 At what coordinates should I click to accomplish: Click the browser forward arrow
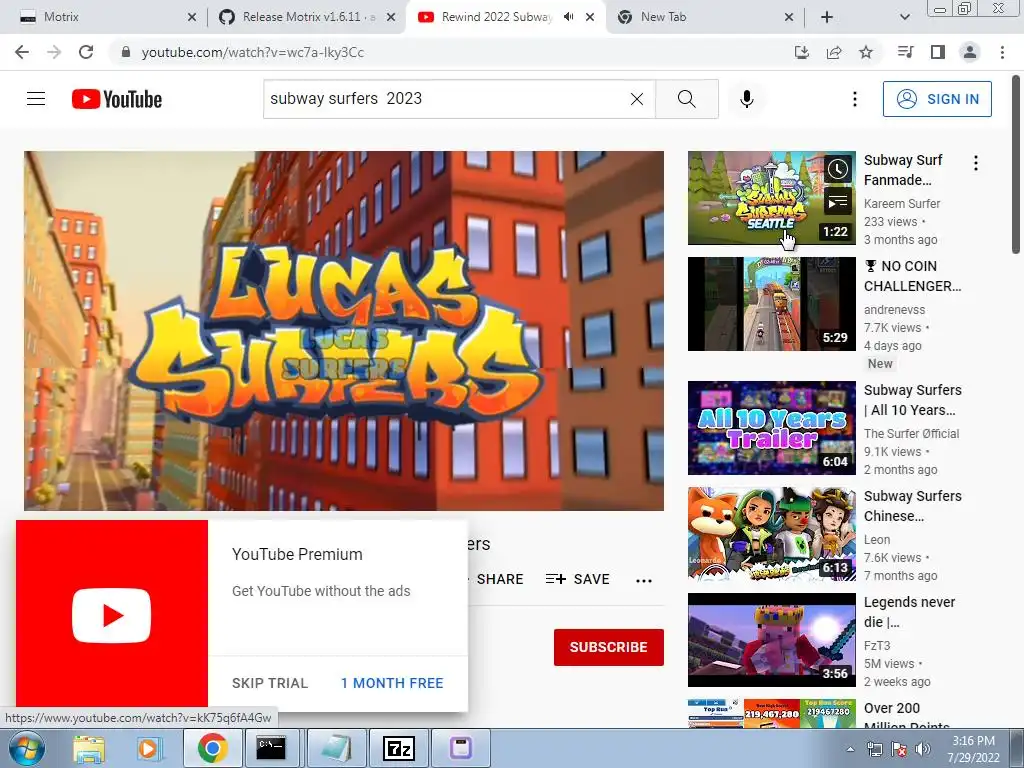point(54,52)
